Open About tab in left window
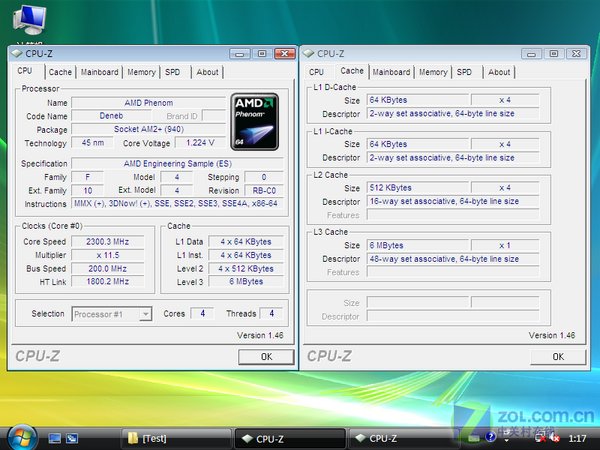Viewport: 600px width, 450px height. (x=207, y=72)
